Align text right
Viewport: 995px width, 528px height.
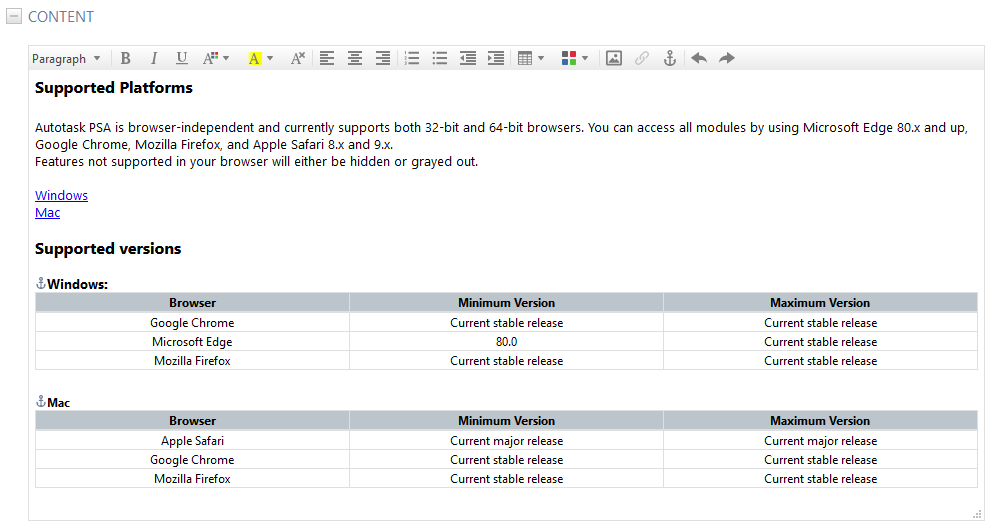point(383,58)
